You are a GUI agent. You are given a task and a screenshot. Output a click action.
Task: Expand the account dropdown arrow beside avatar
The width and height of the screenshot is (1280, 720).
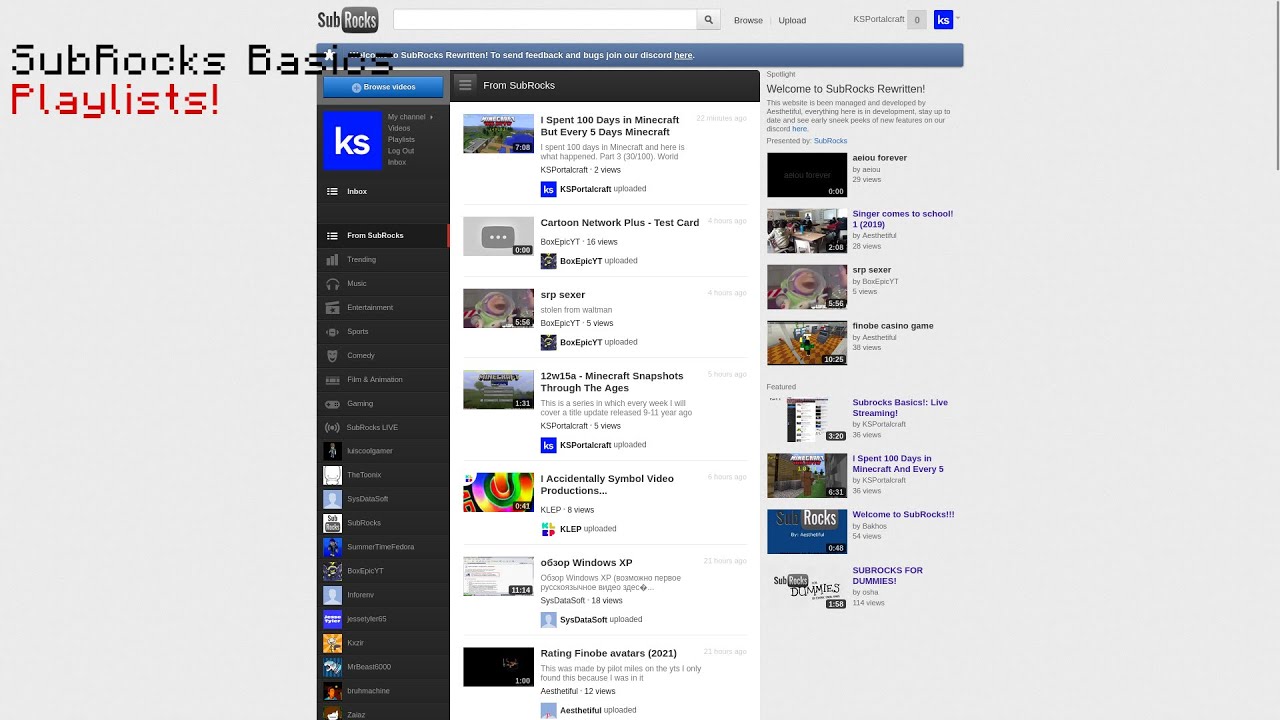[x=958, y=17]
